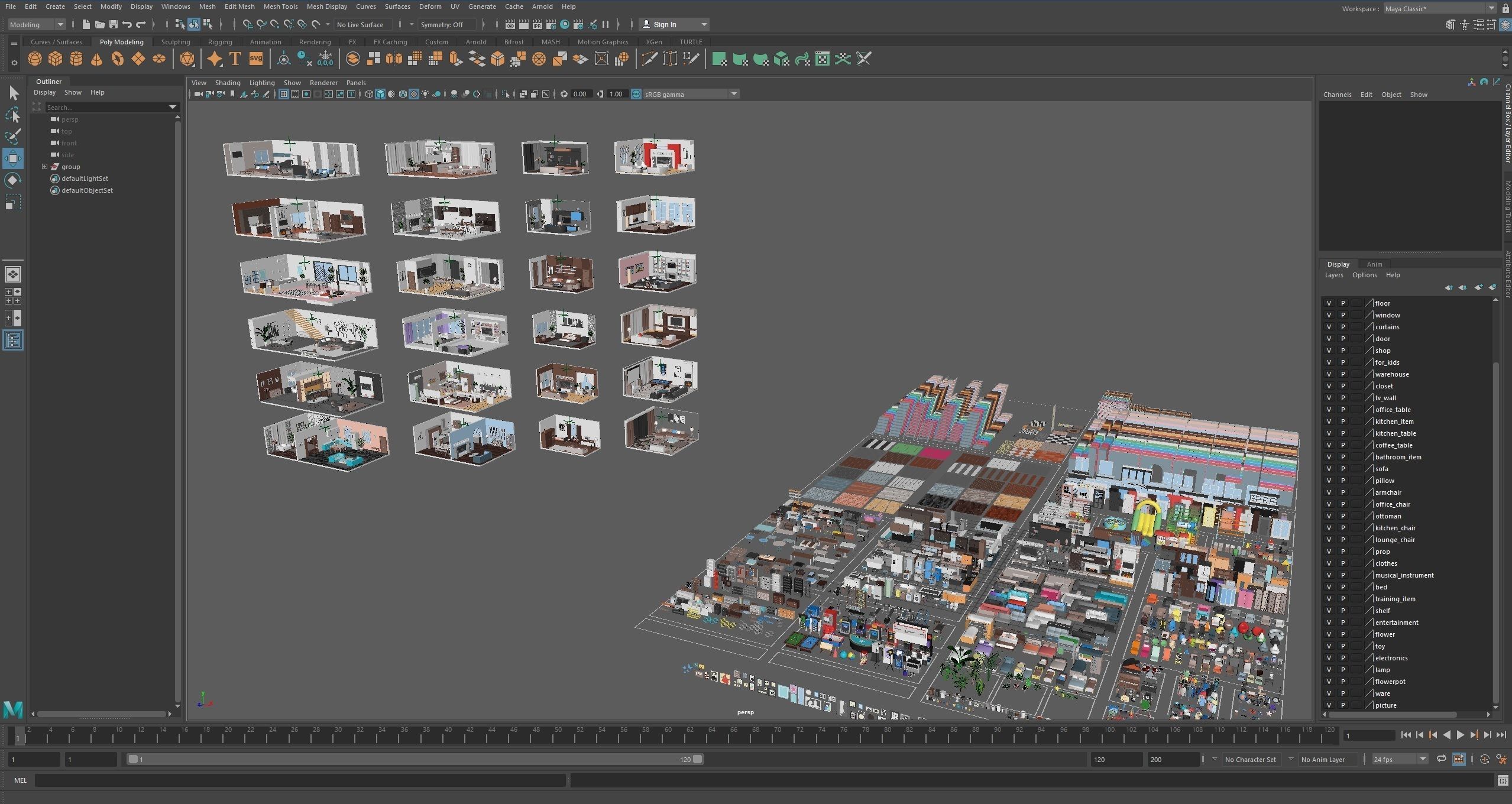Switch to the Rigging shelf tab
Image resolution: width=1512 pixels, height=804 pixels.
tap(219, 42)
